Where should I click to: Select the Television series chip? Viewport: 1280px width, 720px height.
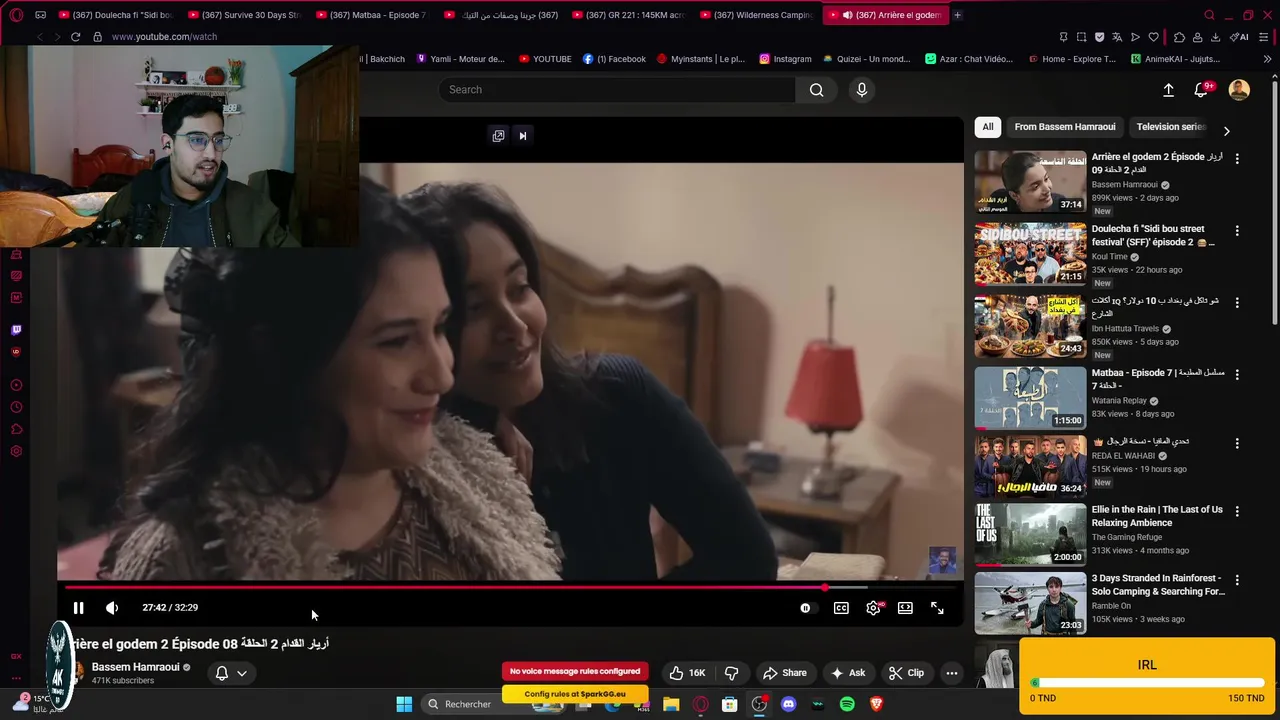pyautogui.click(x=1171, y=127)
